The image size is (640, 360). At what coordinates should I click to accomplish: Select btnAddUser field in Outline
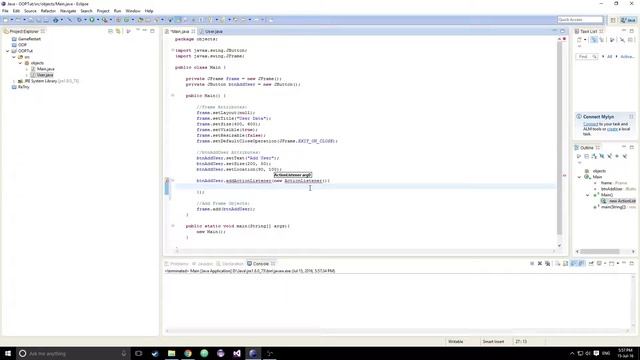[x=611, y=189]
